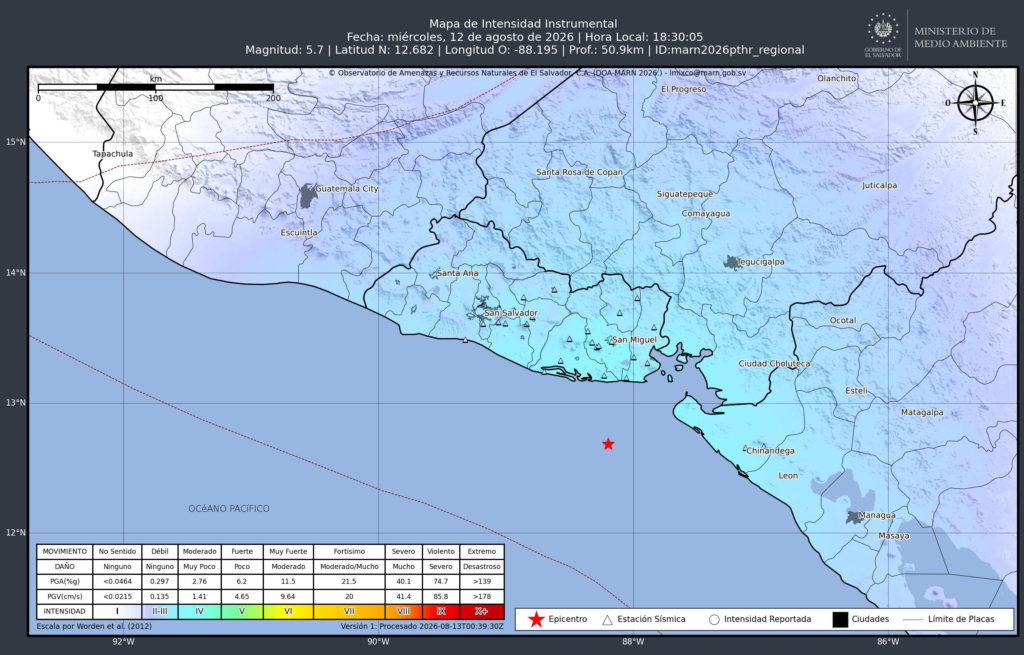Viewport: 1024px width, 655px height.
Task: Click the red epicenter star on the map
Action: pos(608,444)
